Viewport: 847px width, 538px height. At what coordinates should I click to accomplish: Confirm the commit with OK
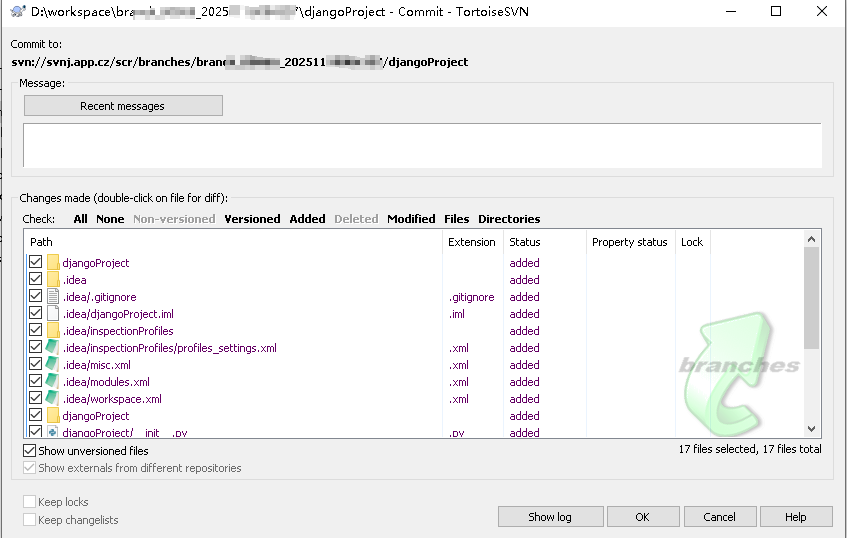click(643, 517)
